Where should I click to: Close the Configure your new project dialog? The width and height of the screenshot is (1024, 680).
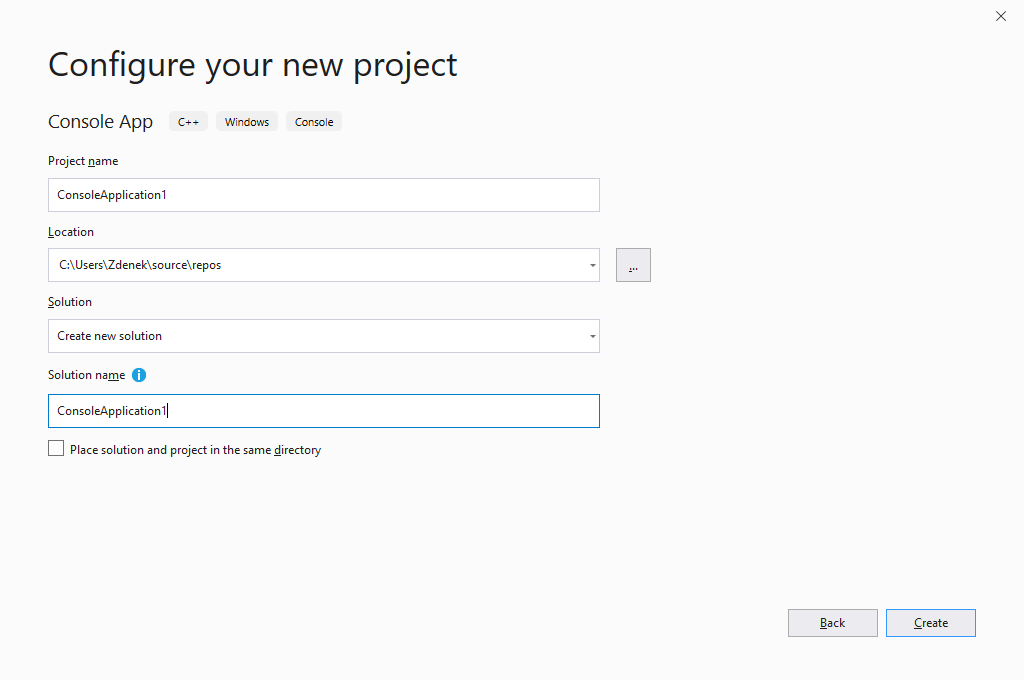[1001, 16]
